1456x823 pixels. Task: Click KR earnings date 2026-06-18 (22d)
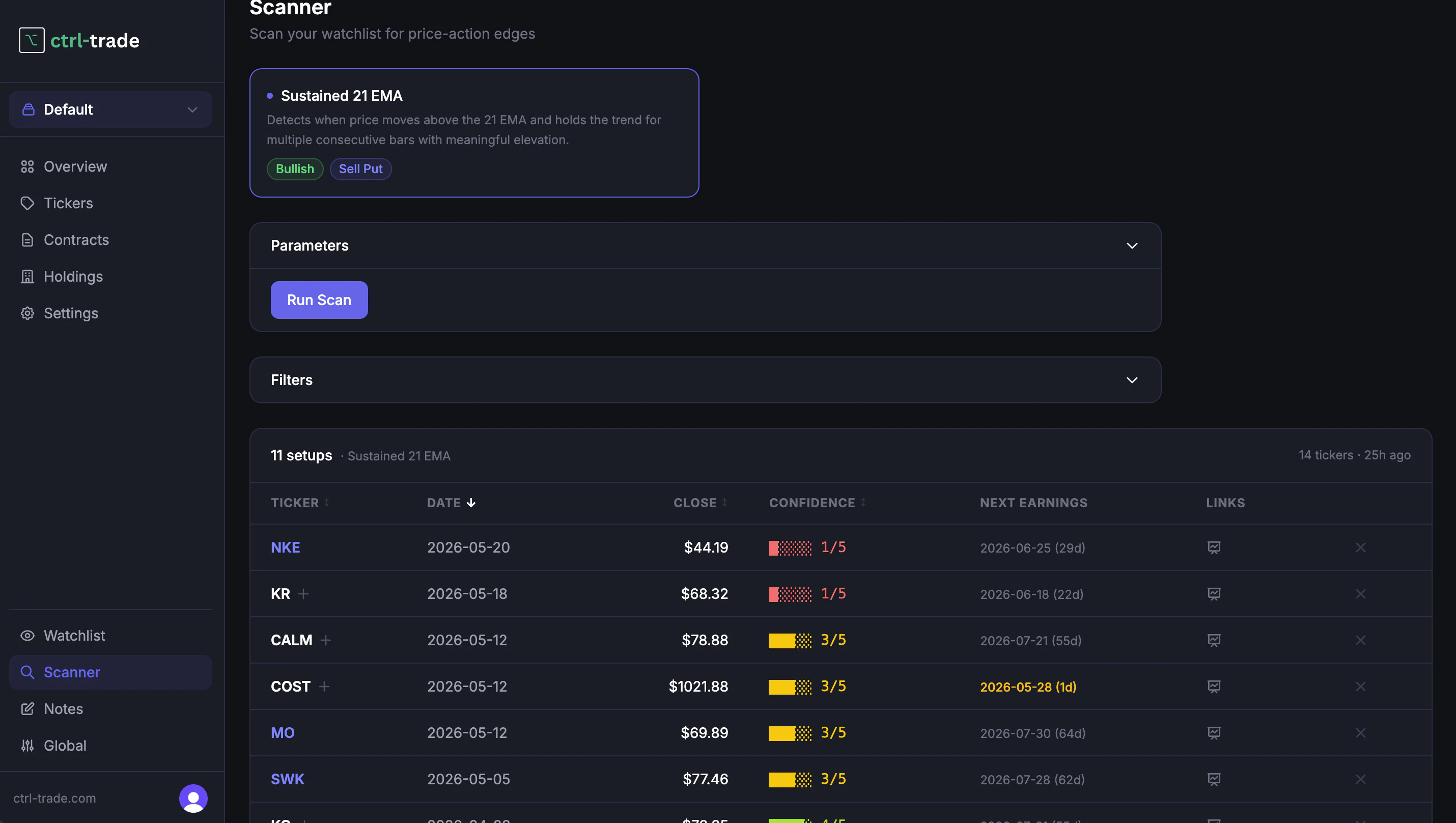(x=1031, y=595)
